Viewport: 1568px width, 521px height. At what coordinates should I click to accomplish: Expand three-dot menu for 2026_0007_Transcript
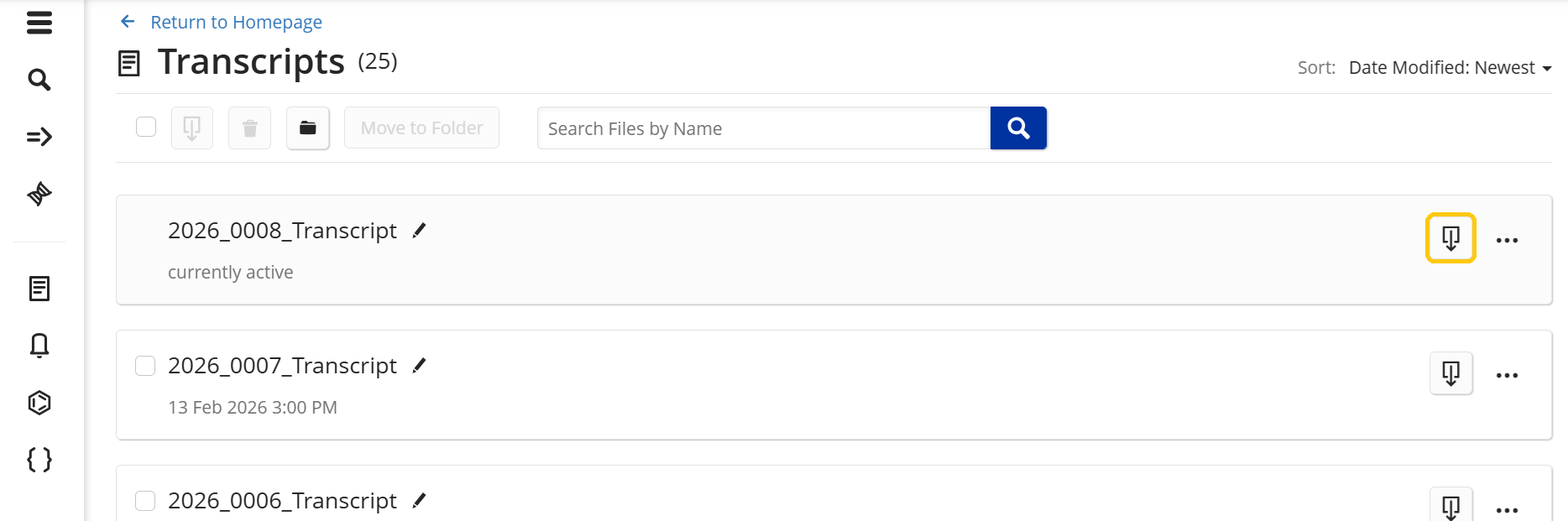click(x=1507, y=376)
